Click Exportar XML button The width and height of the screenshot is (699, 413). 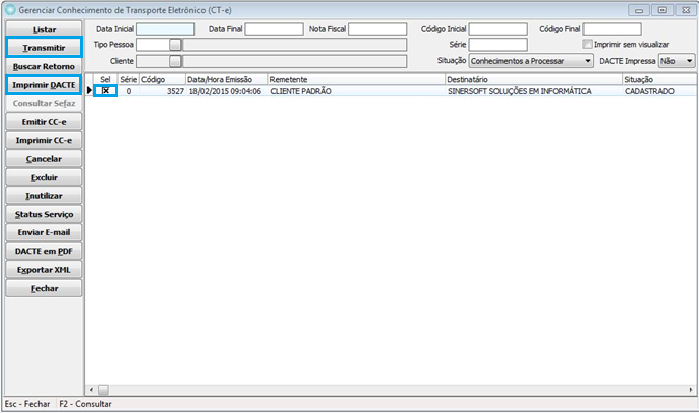[x=43, y=270]
